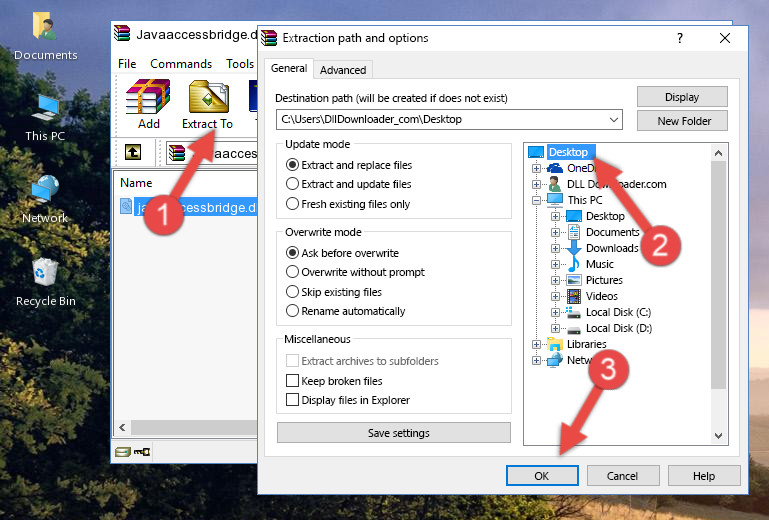Viewport: 769px width, 520px height.
Task: Collapse This PC tree node
Action: (536, 200)
